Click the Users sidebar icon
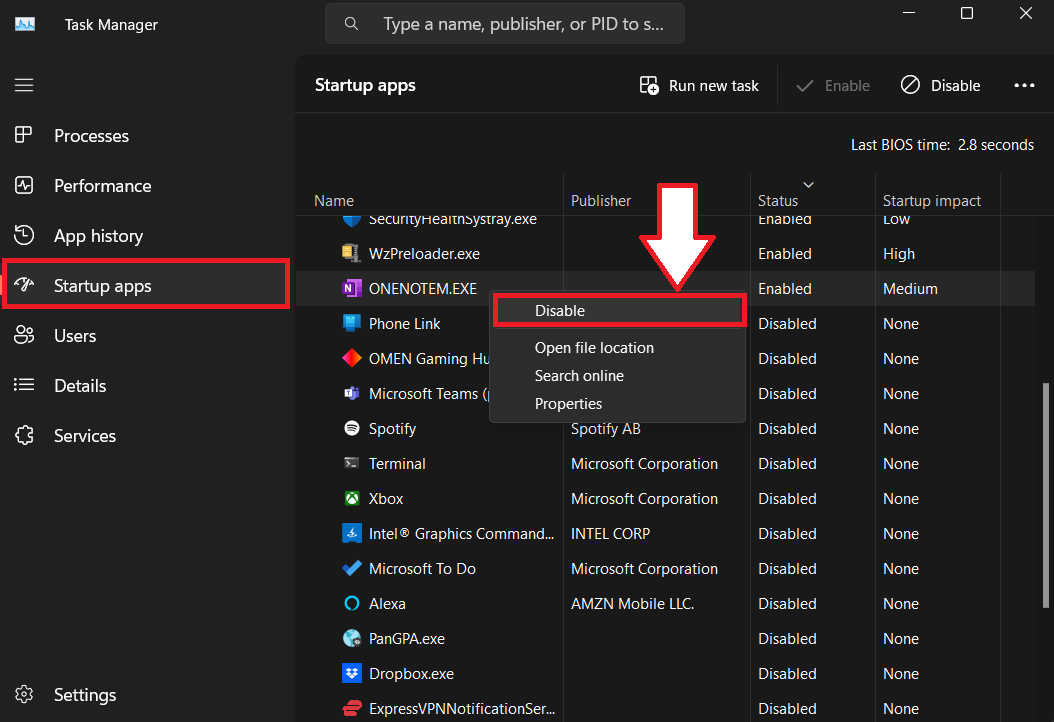Viewport: 1054px width, 722px height. [24, 335]
